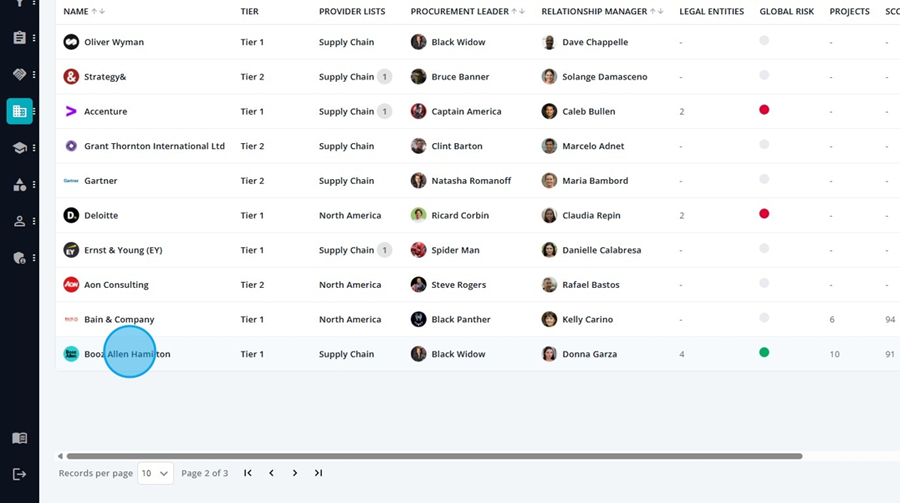Go to the next page
This screenshot has width=900, height=503.
pos(295,473)
